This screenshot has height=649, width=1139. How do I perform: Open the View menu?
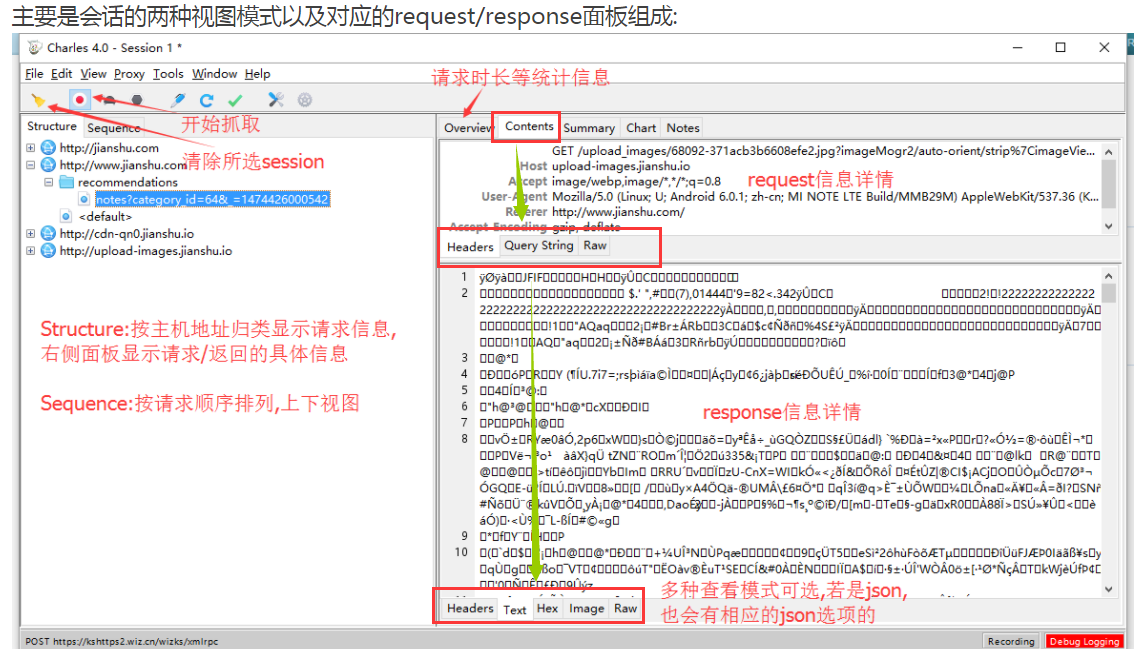[93, 73]
